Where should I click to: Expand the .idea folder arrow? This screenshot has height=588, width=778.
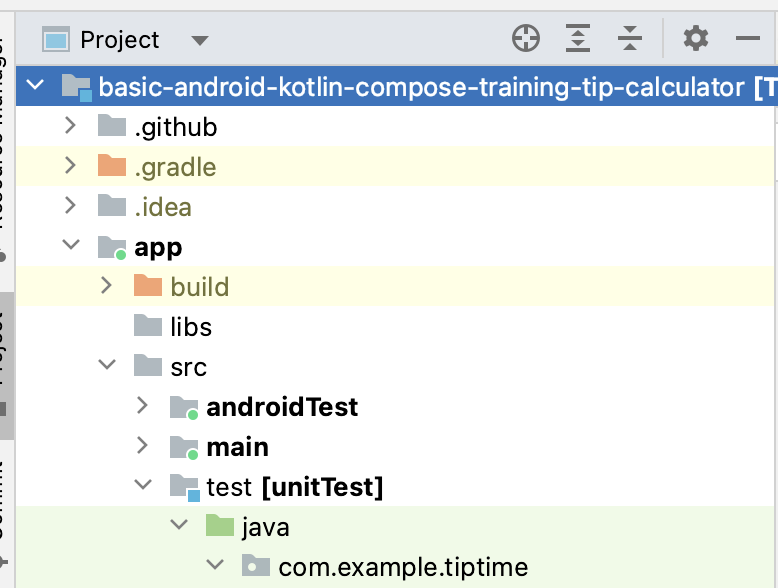pyautogui.click(x=69, y=206)
